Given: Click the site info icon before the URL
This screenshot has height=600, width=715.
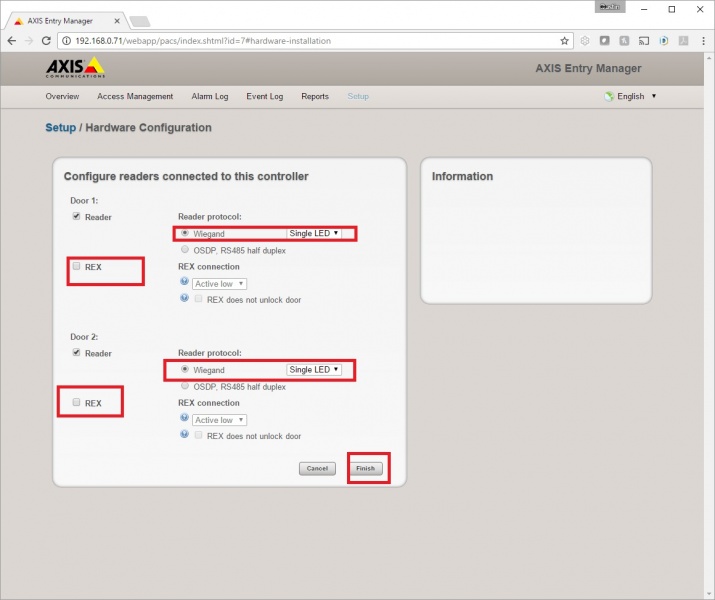Looking at the screenshot, I should 67,41.
